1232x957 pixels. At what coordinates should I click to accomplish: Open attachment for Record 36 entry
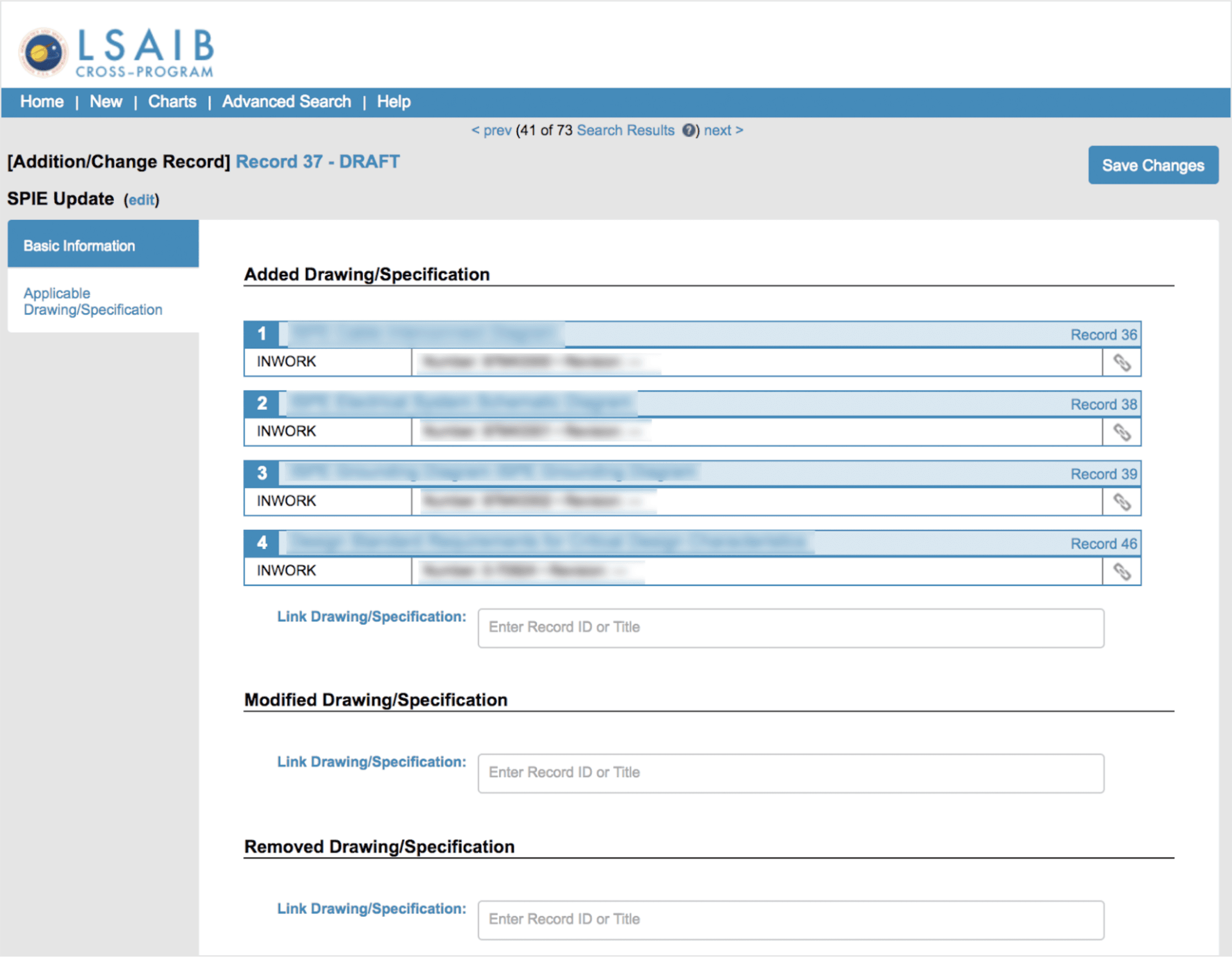[1121, 362]
